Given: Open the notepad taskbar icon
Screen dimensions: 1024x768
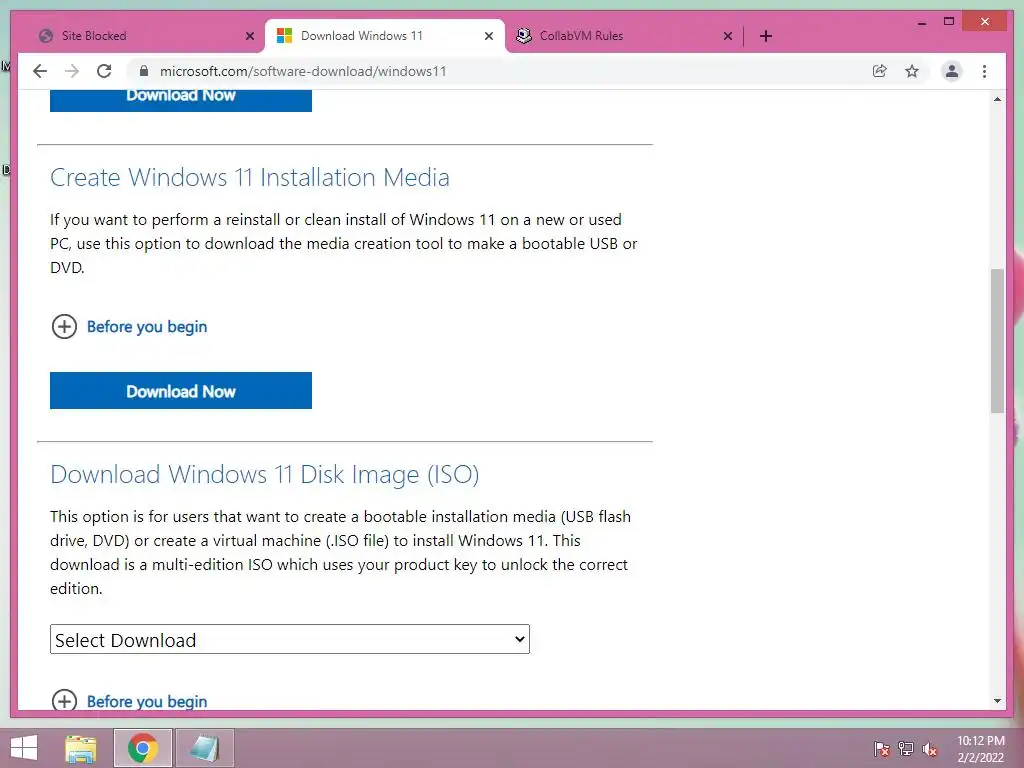Looking at the screenshot, I should pos(204,748).
